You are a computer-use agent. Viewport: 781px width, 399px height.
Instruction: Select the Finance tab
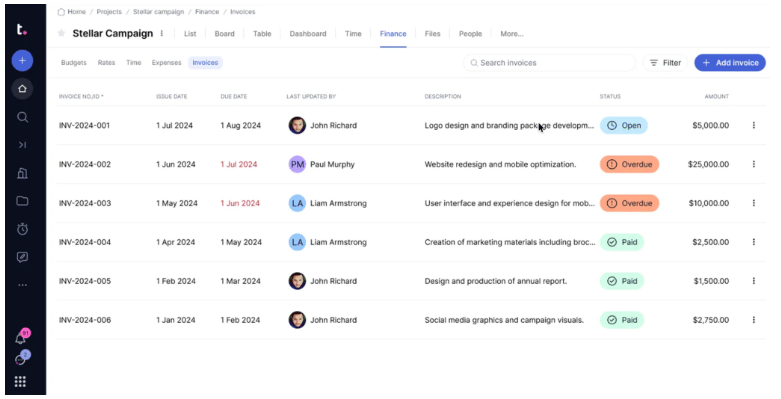point(393,34)
